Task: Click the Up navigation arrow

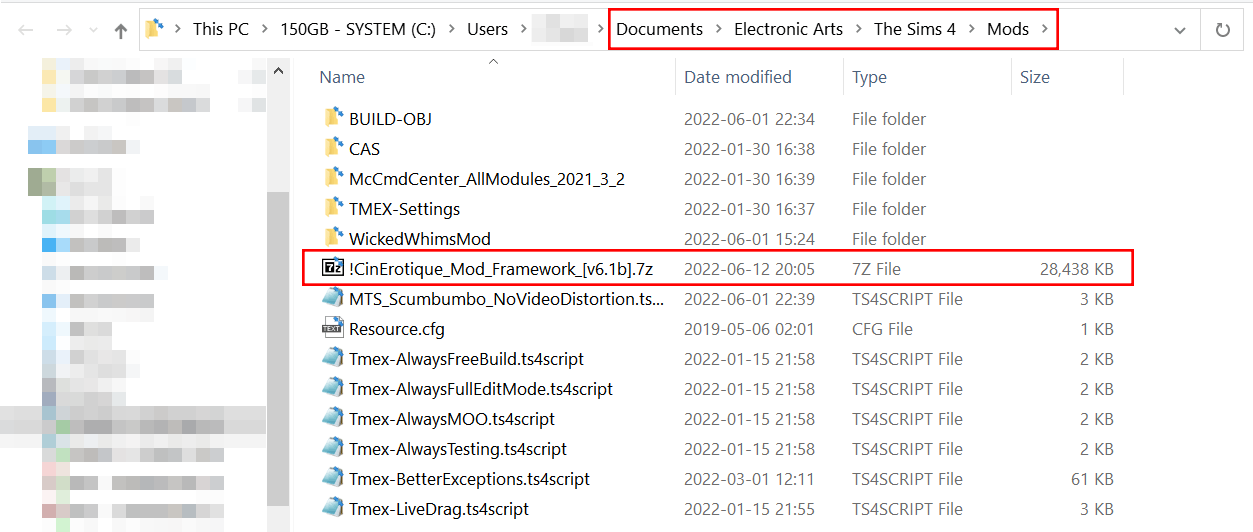Action: (121, 30)
